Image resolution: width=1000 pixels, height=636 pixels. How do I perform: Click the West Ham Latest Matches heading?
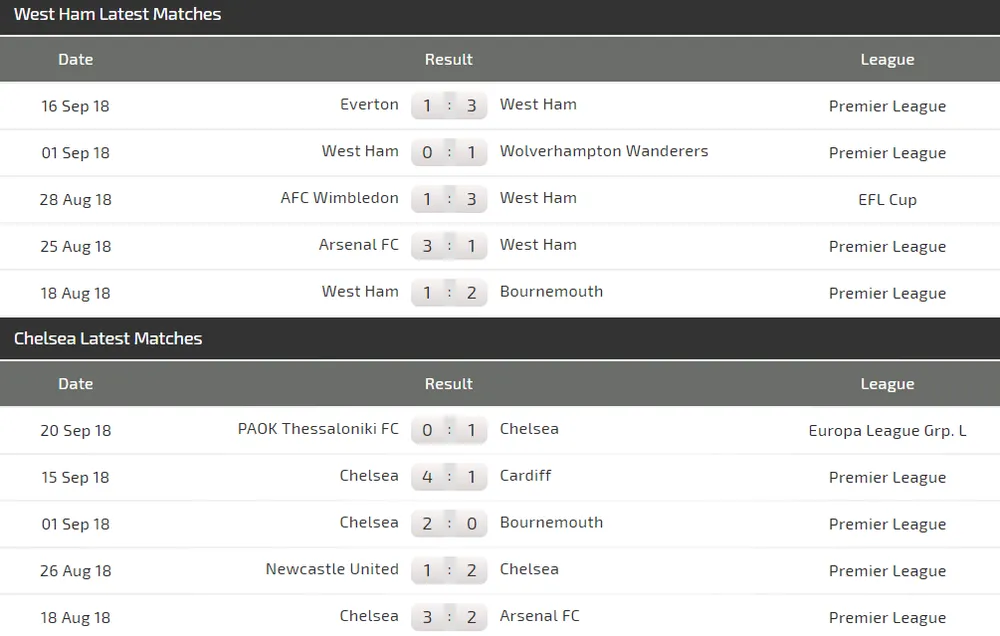click(x=117, y=15)
